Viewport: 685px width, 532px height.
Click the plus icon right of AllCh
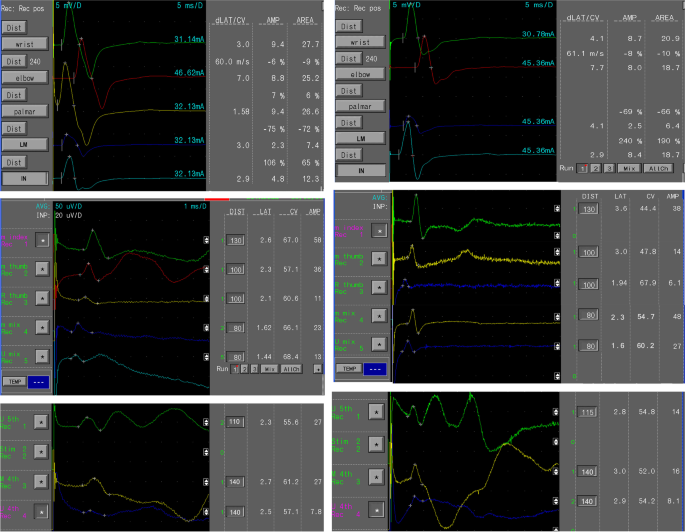[318, 369]
